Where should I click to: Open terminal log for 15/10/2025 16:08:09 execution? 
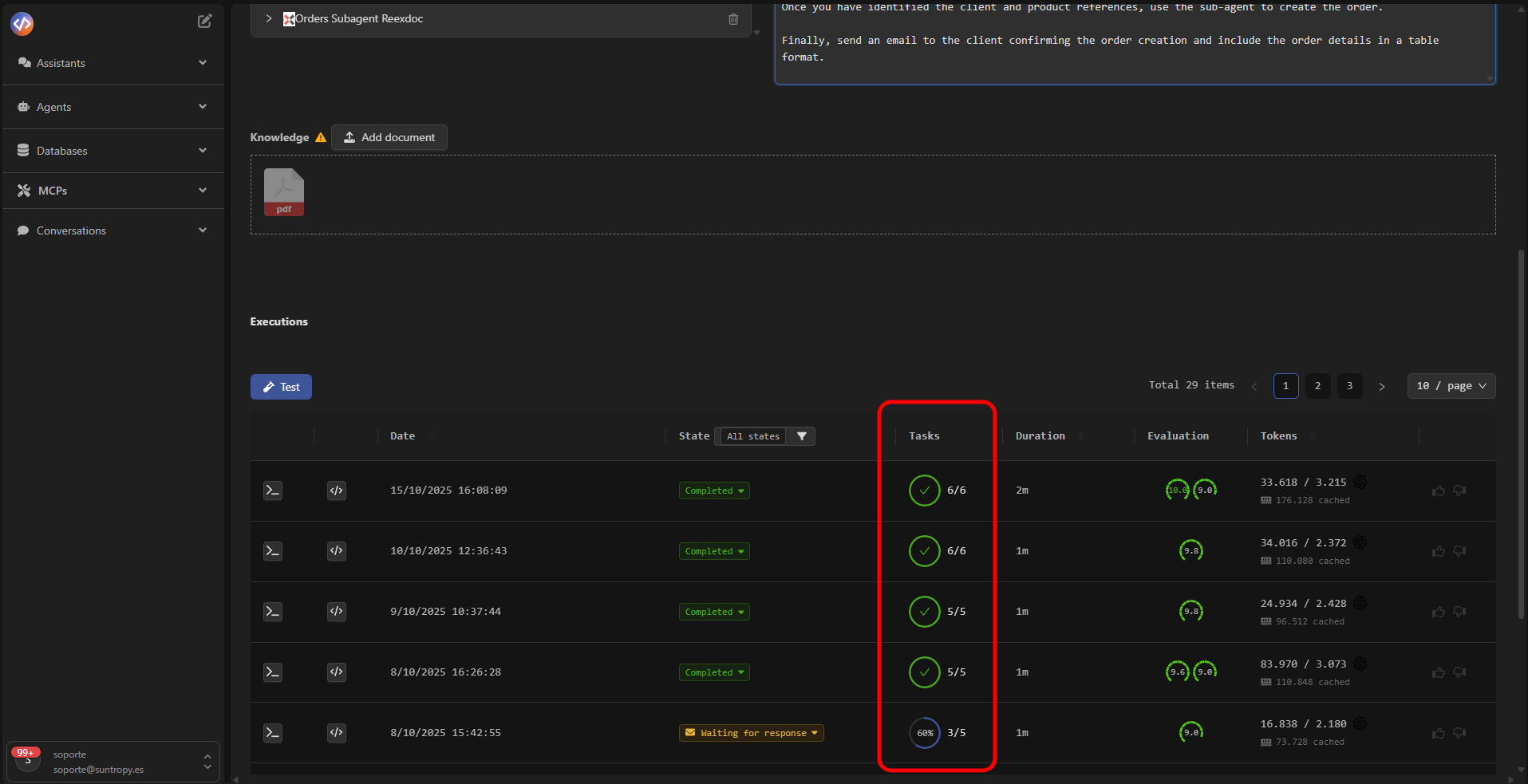coord(273,490)
